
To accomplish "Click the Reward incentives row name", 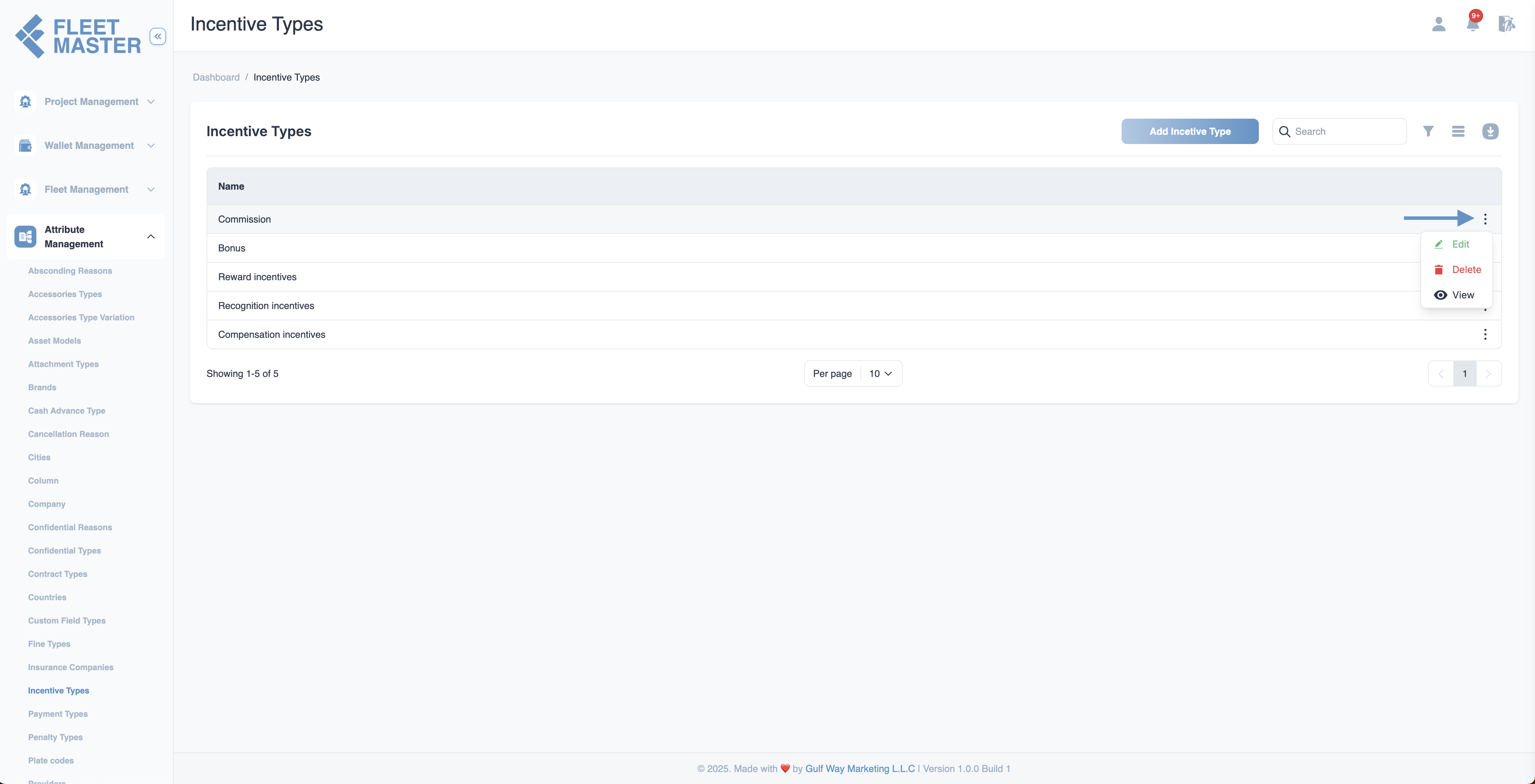I will [257, 277].
